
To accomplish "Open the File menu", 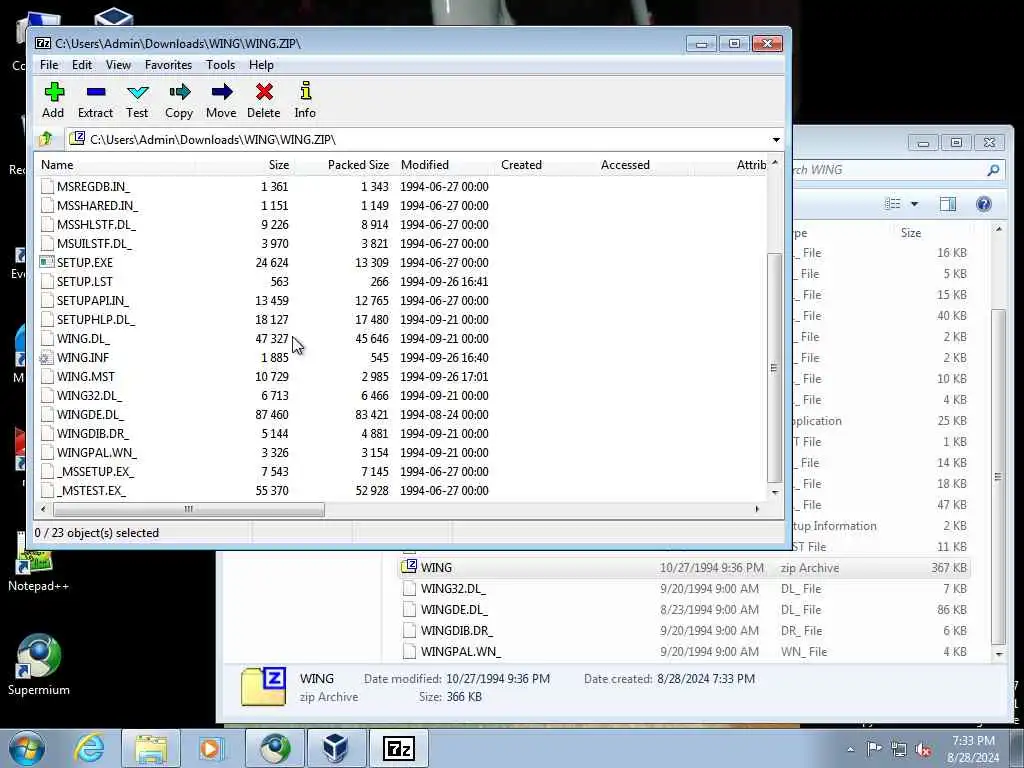I will click(x=49, y=65).
